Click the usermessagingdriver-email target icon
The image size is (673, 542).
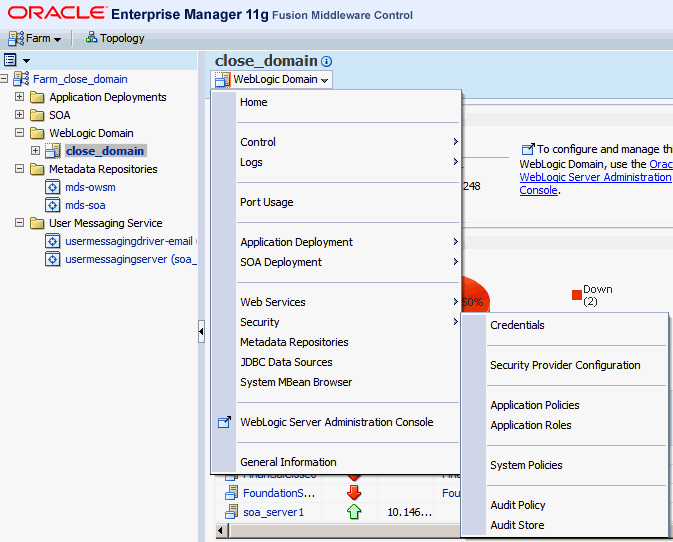click(x=52, y=242)
